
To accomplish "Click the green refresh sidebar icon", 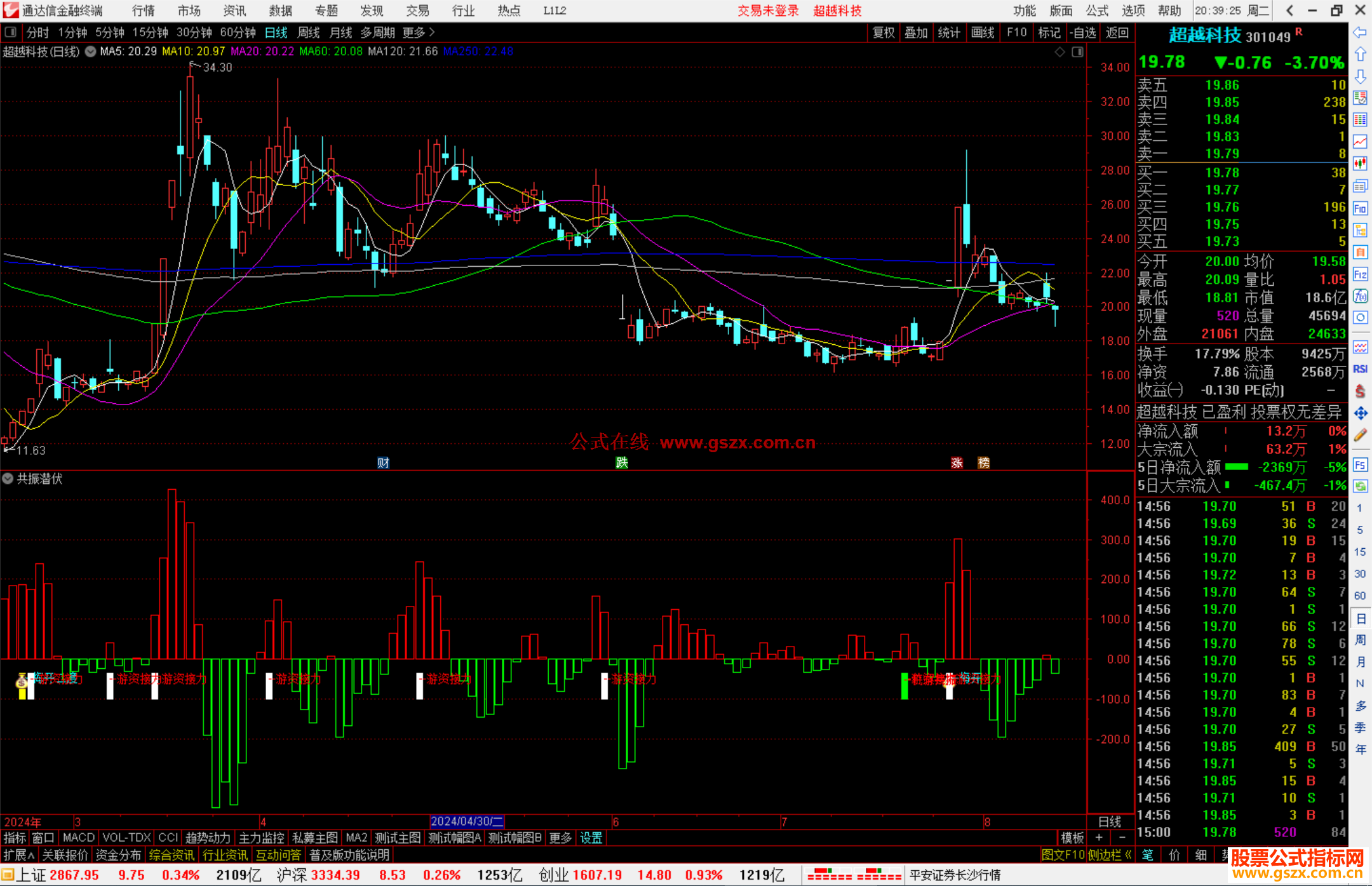I will (1360, 487).
